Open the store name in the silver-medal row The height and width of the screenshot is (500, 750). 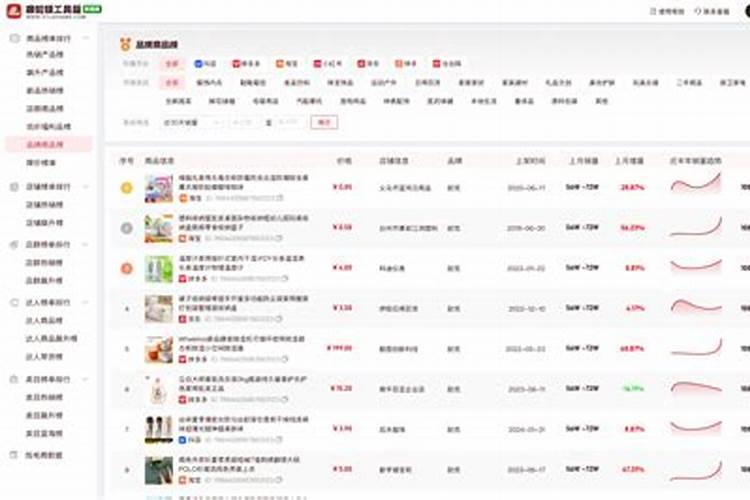pos(408,228)
